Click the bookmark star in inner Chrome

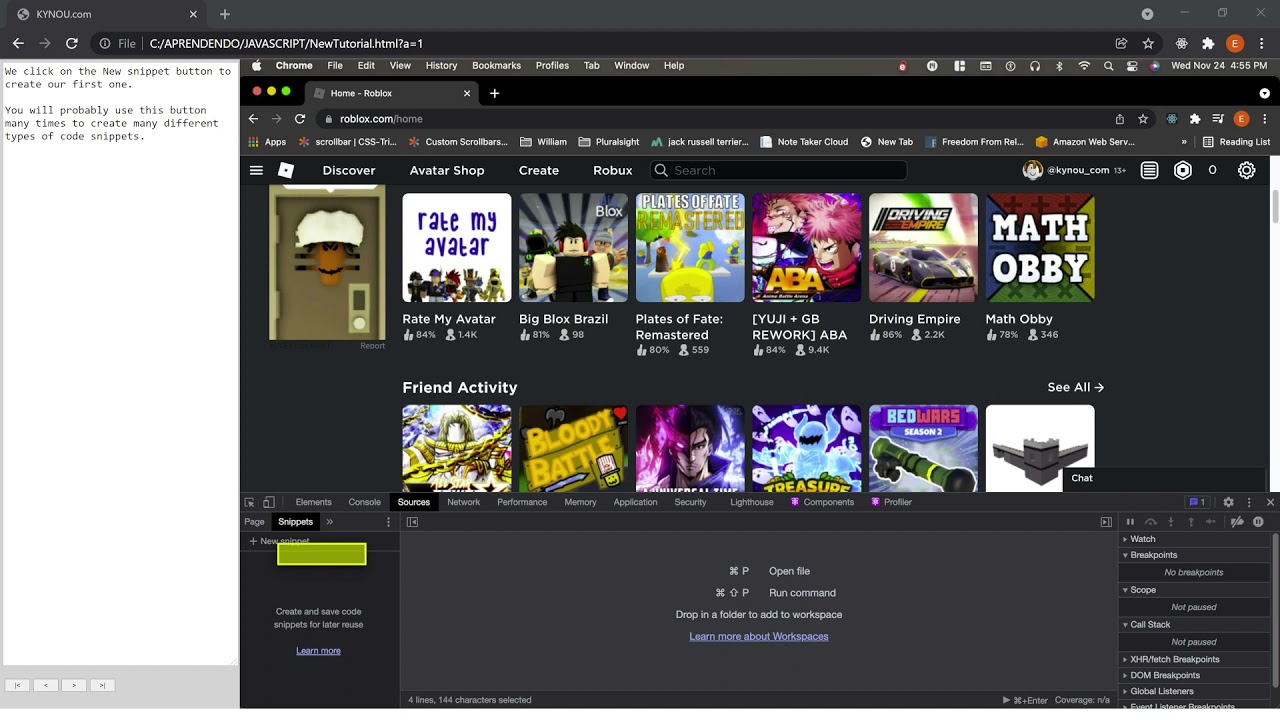click(x=1143, y=118)
